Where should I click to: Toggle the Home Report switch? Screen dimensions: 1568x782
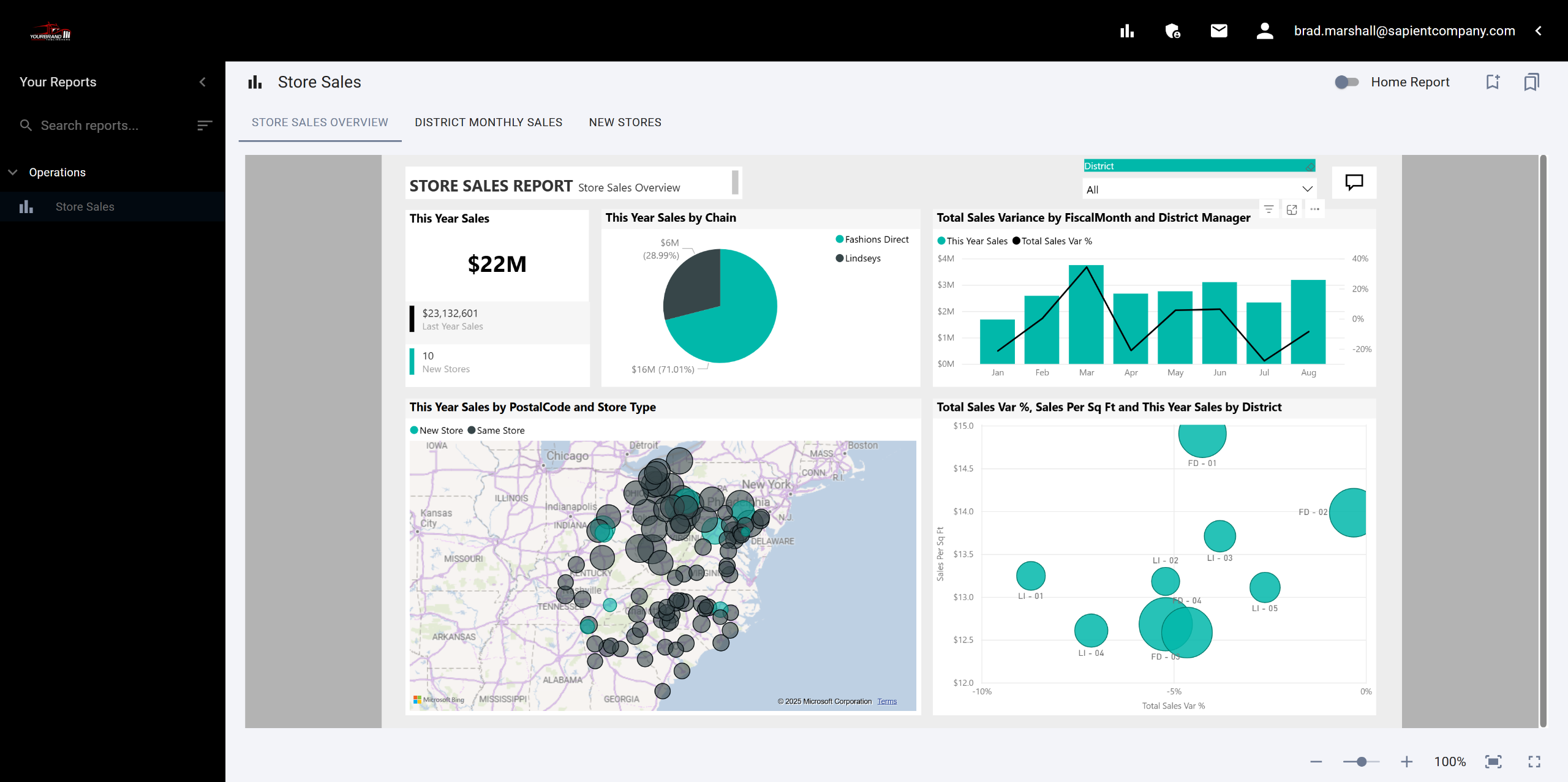[x=1346, y=82]
